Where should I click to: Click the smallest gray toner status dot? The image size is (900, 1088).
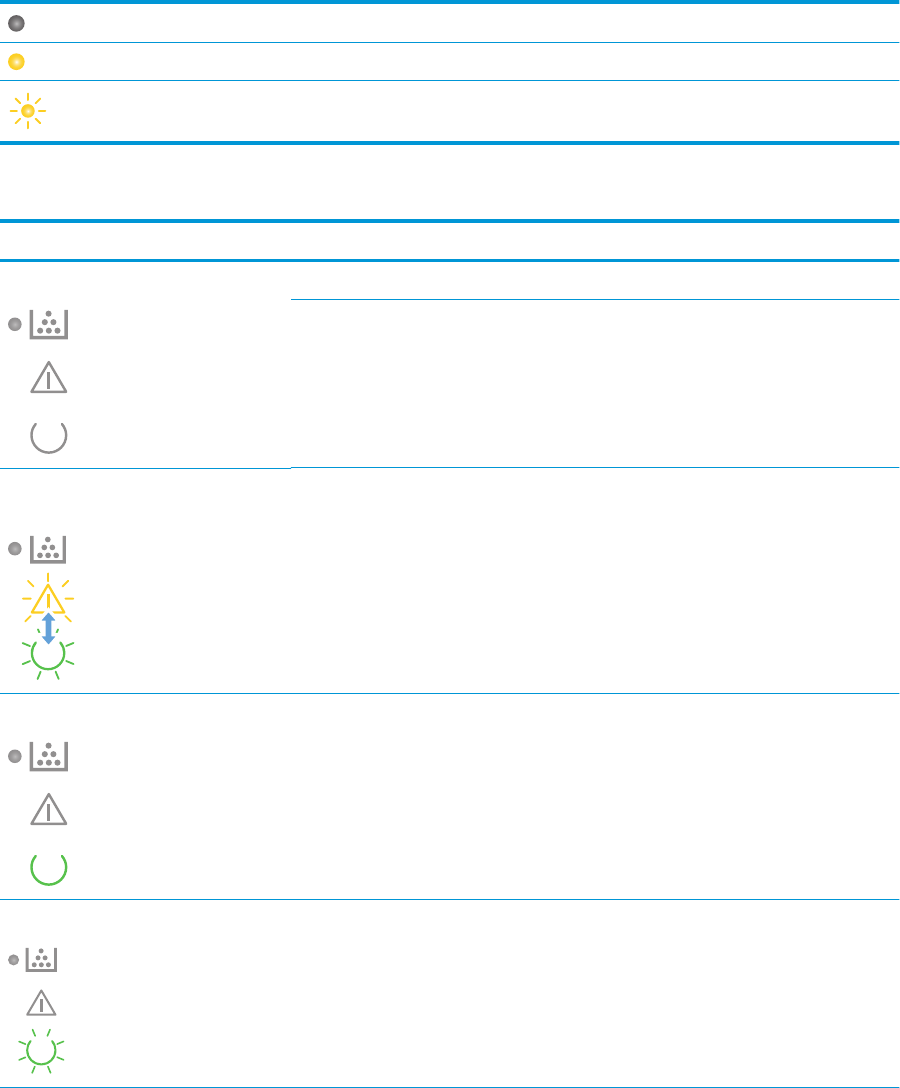[x=13, y=960]
